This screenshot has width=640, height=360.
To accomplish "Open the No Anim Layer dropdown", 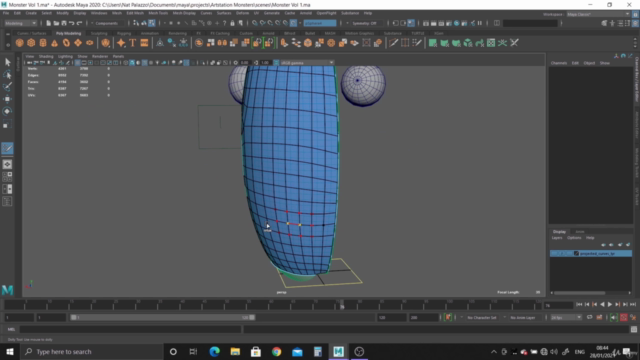I will click(x=524, y=317).
